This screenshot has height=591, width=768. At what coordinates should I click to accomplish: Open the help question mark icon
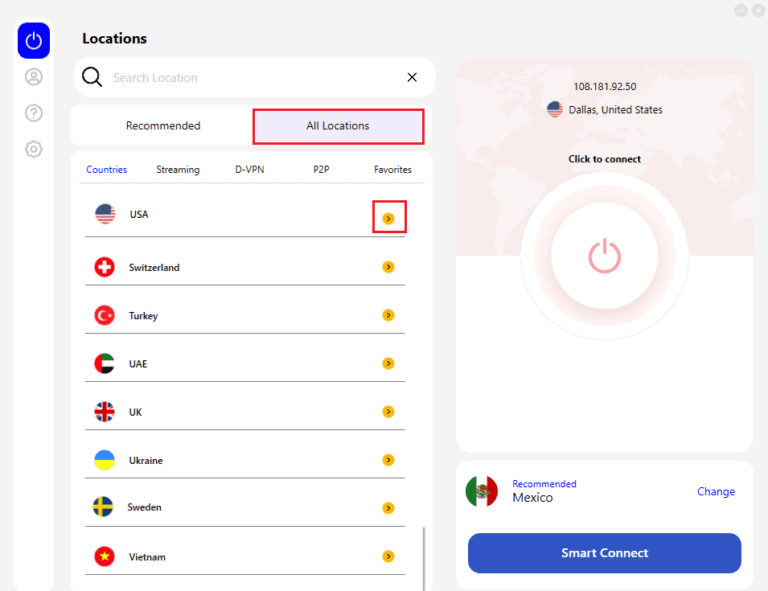click(34, 113)
